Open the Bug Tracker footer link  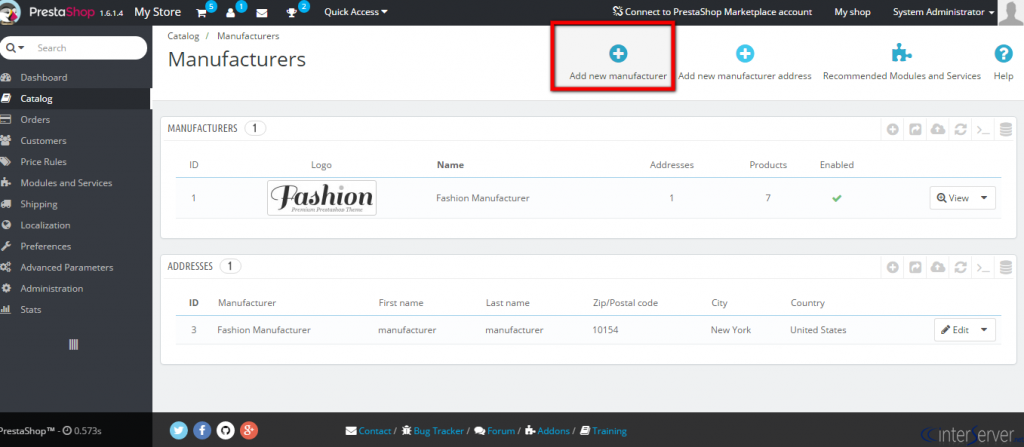(x=432, y=431)
